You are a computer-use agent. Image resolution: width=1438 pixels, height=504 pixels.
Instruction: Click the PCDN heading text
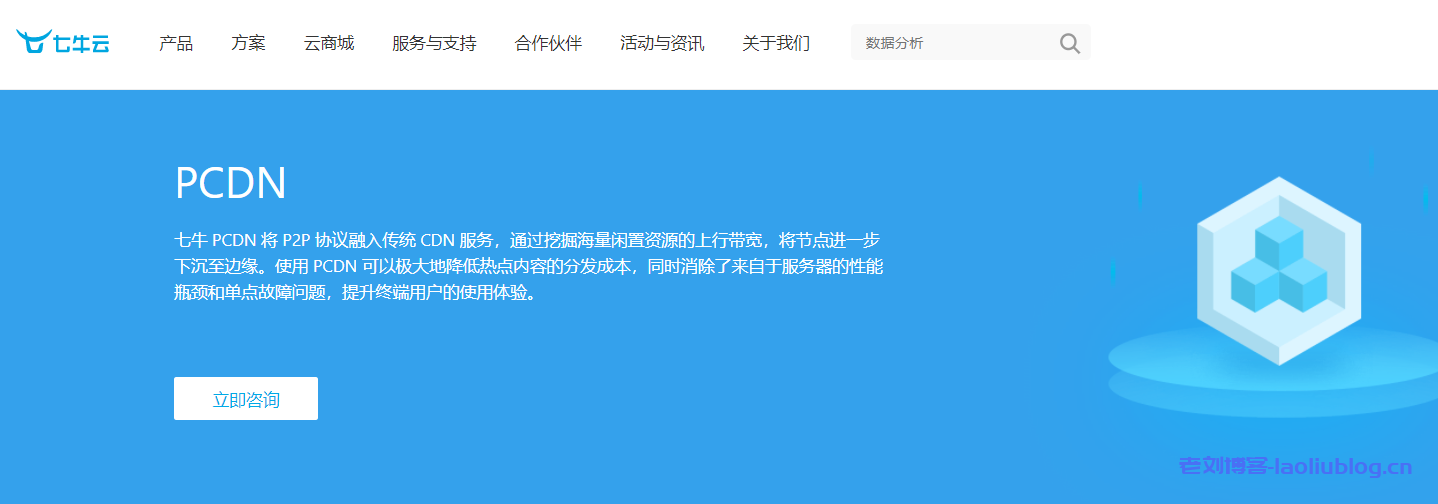(231, 183)
